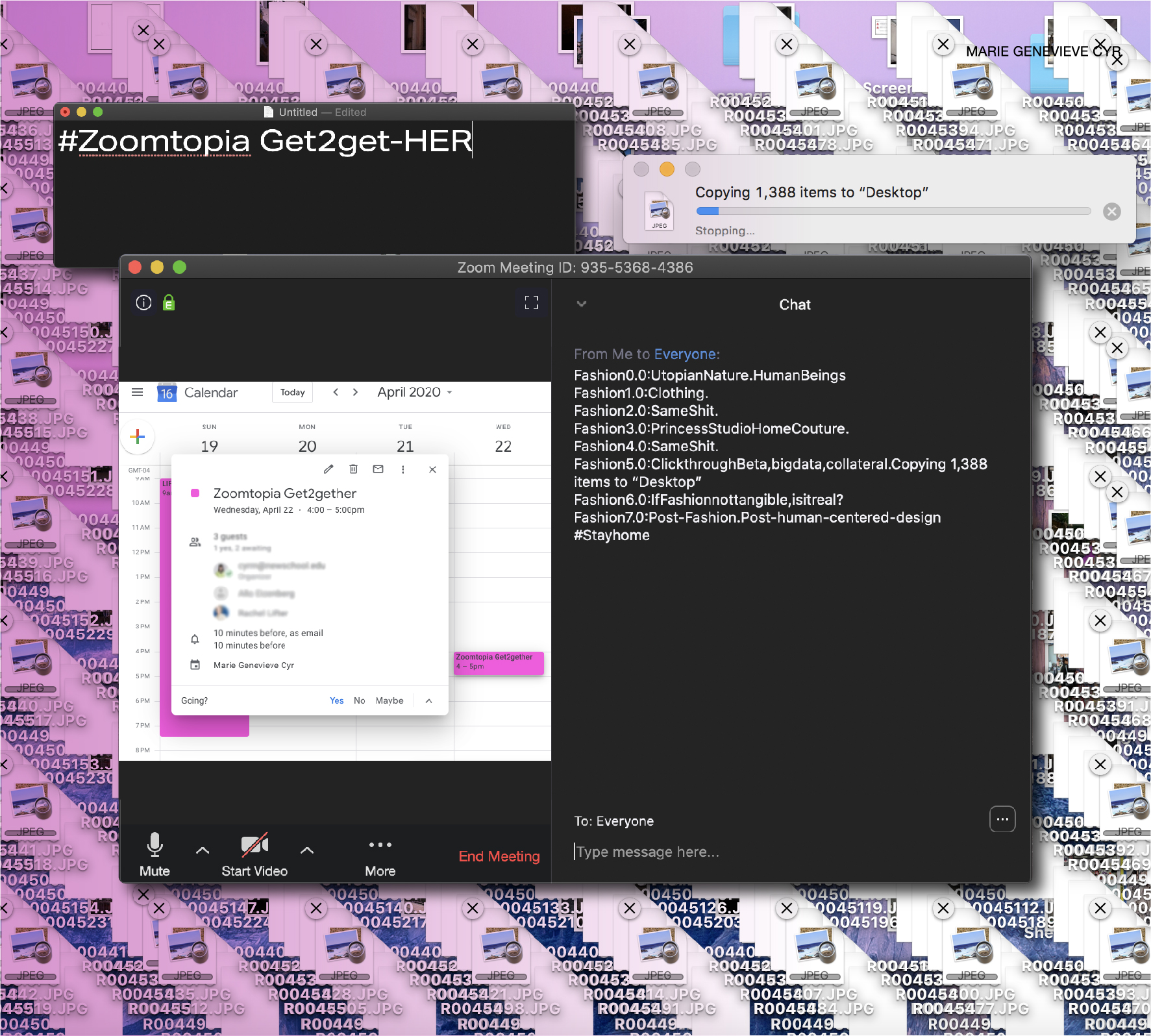This screenshot has width=1151, height=1036.
Task: Cancel the copy with the X button
Action: click(1112, 211)
